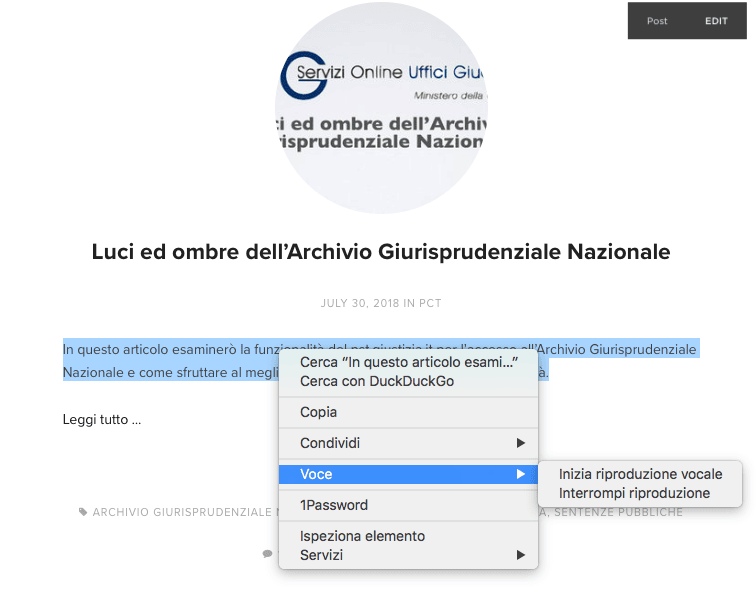Expand the Voce submenu arrow
Viewport: 756px width, 606px height.
[x=520, y=474]
